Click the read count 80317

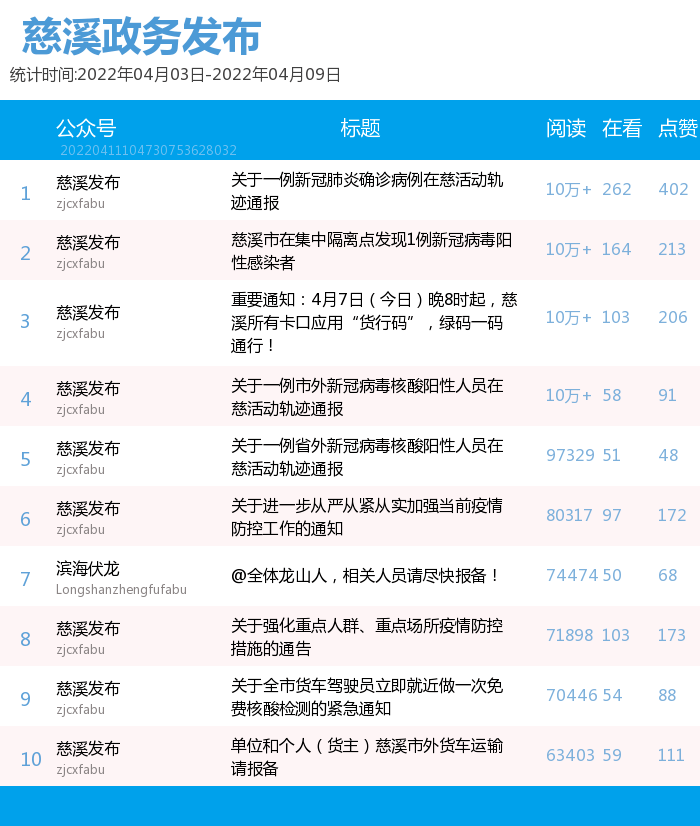tap(569, 515)
